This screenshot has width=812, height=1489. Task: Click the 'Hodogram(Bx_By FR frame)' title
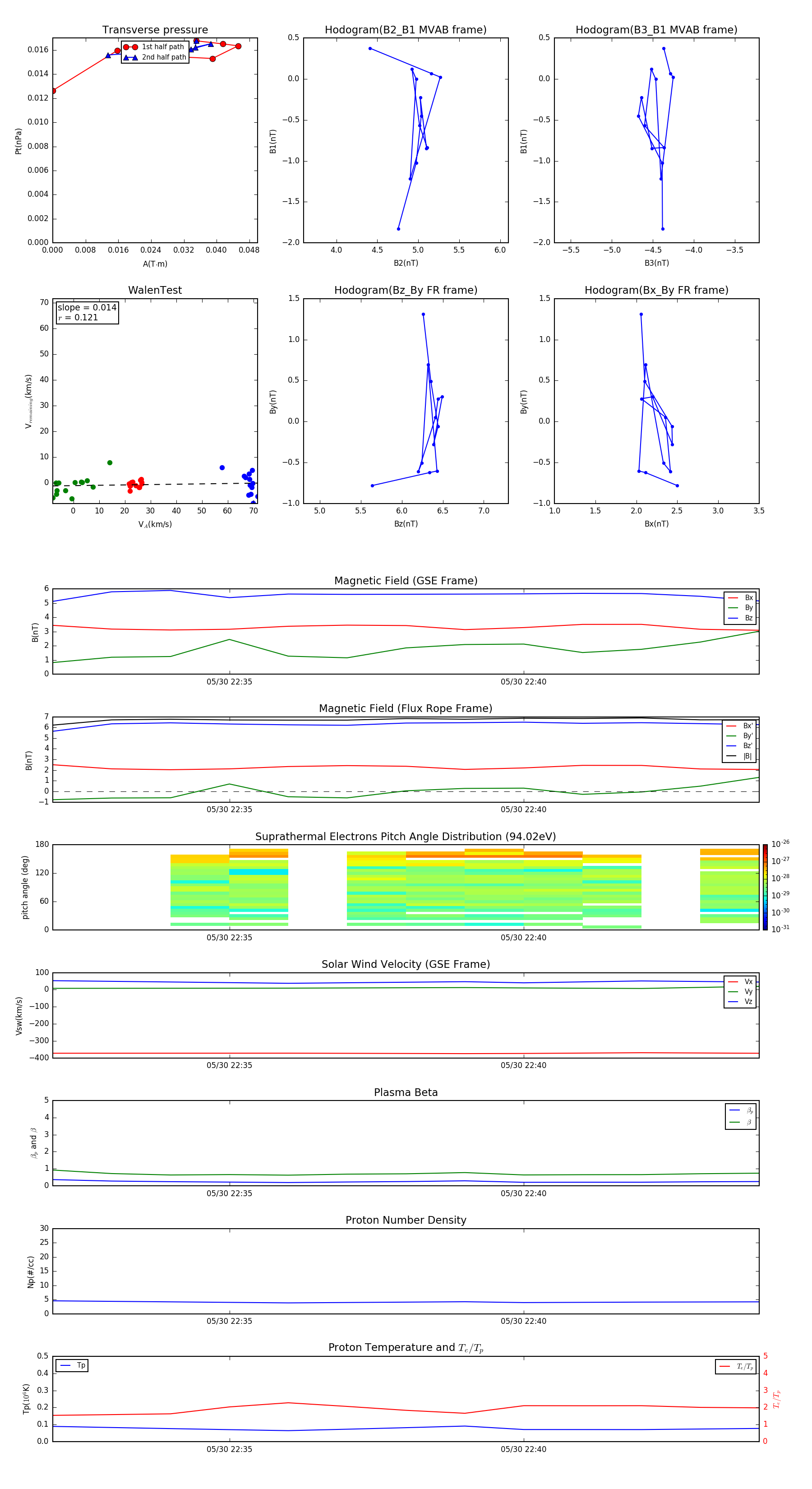click(x=656, y=290)
